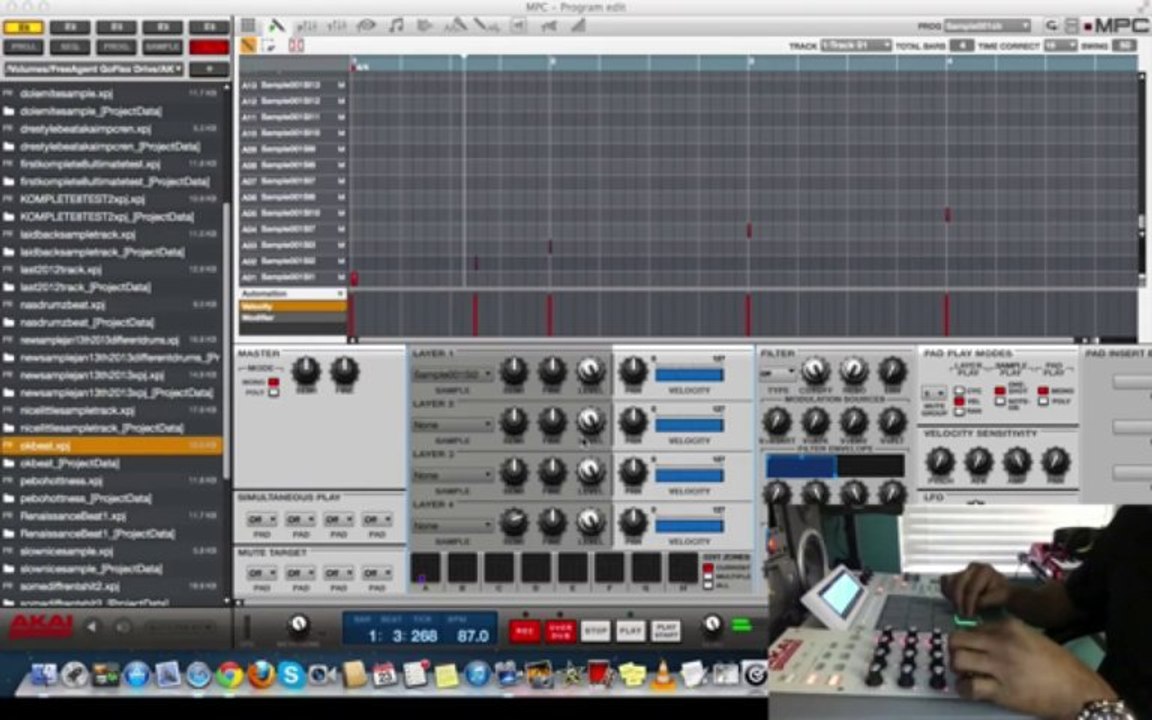
Task: Open the App Store dock icon
Action: [137, 674]
